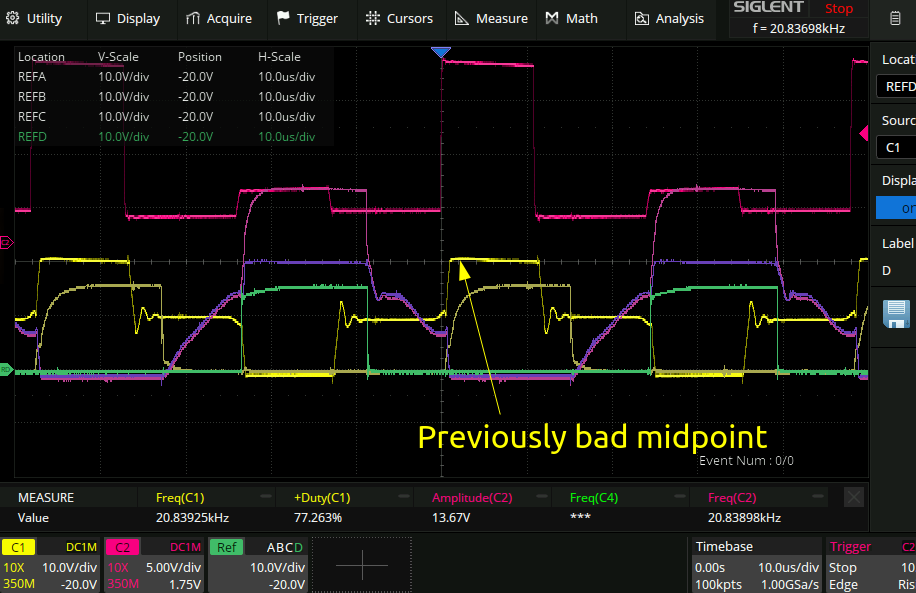Click the save floppy disk icon
Screen dimensions: 916x593
pos(895,314)
